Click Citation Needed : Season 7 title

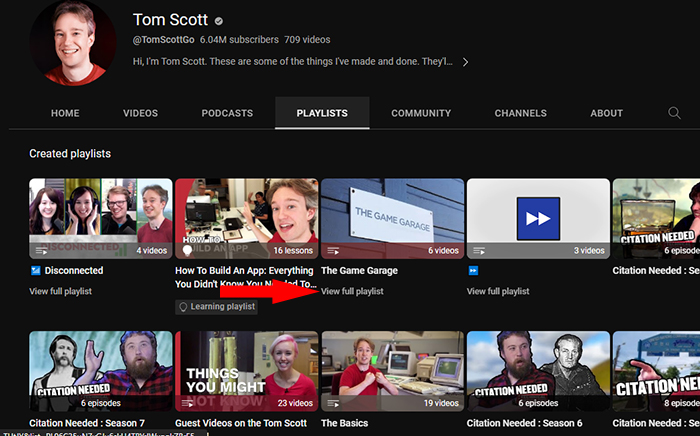87,423
